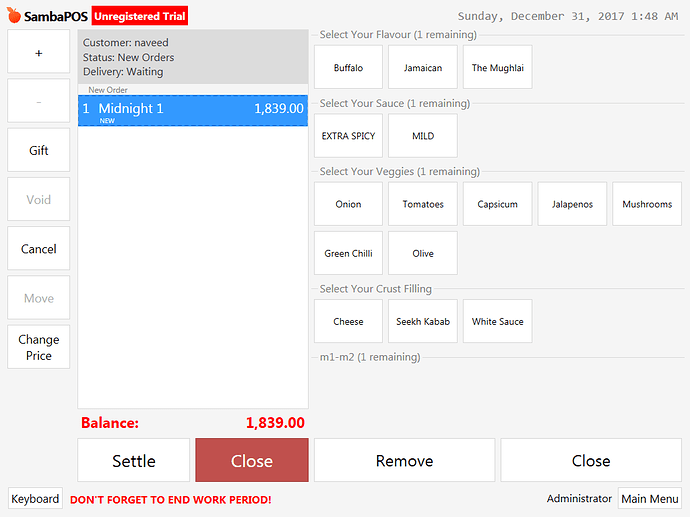Add Olive veggie

(x=423, y=253)
